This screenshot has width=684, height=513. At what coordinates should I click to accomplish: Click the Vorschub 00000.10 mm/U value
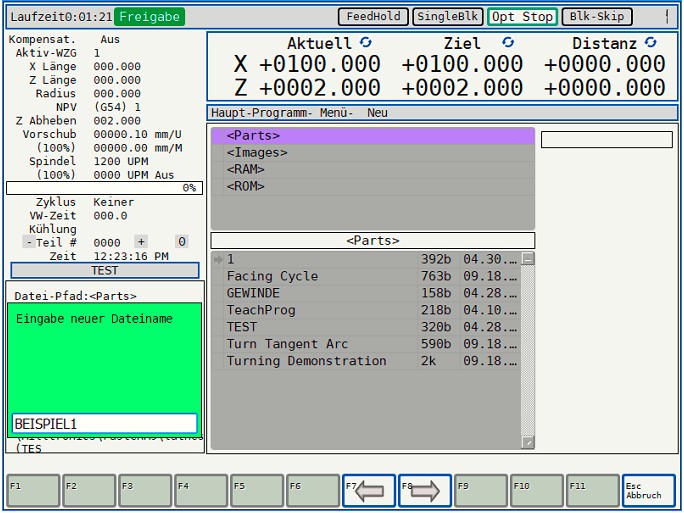coord(137,134)
